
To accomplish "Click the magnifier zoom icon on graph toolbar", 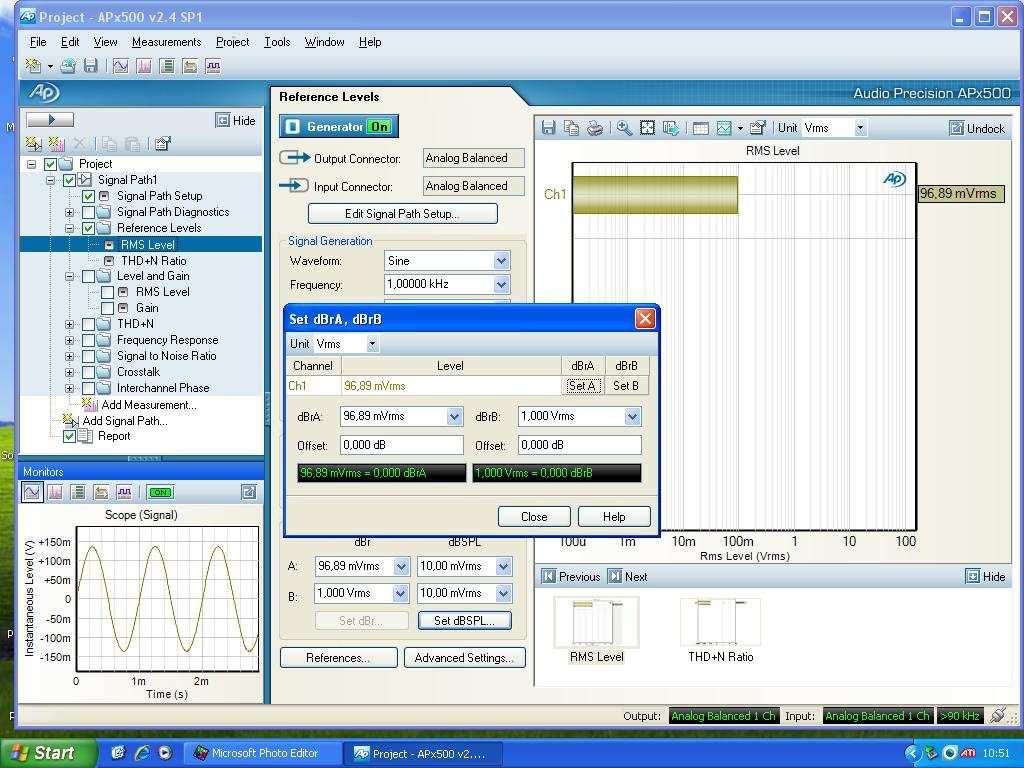I will tap(624, 128).
